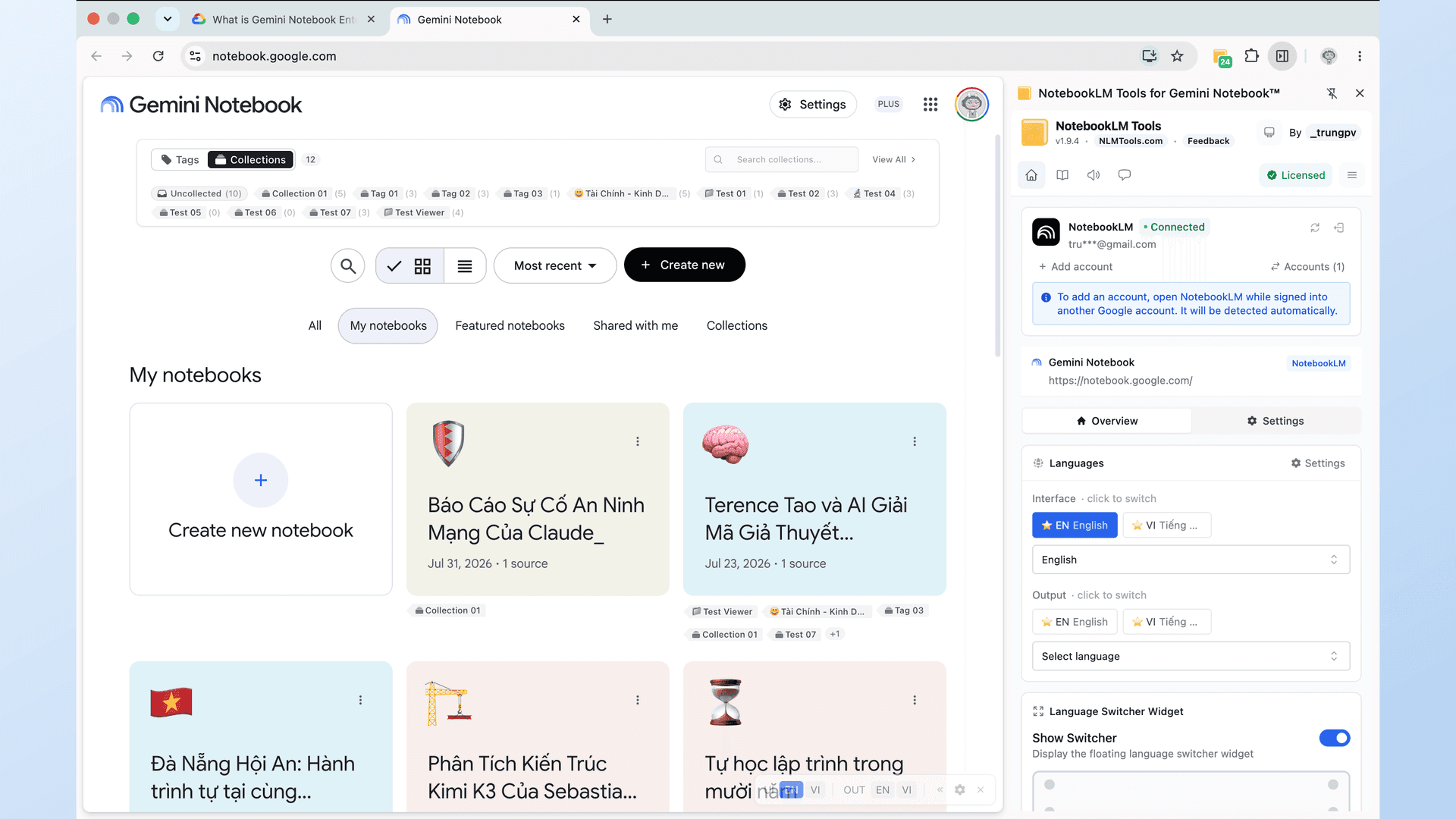Switch to the Overview tab in side panel
1456x819 pixels.
(x=1106, y=421)
